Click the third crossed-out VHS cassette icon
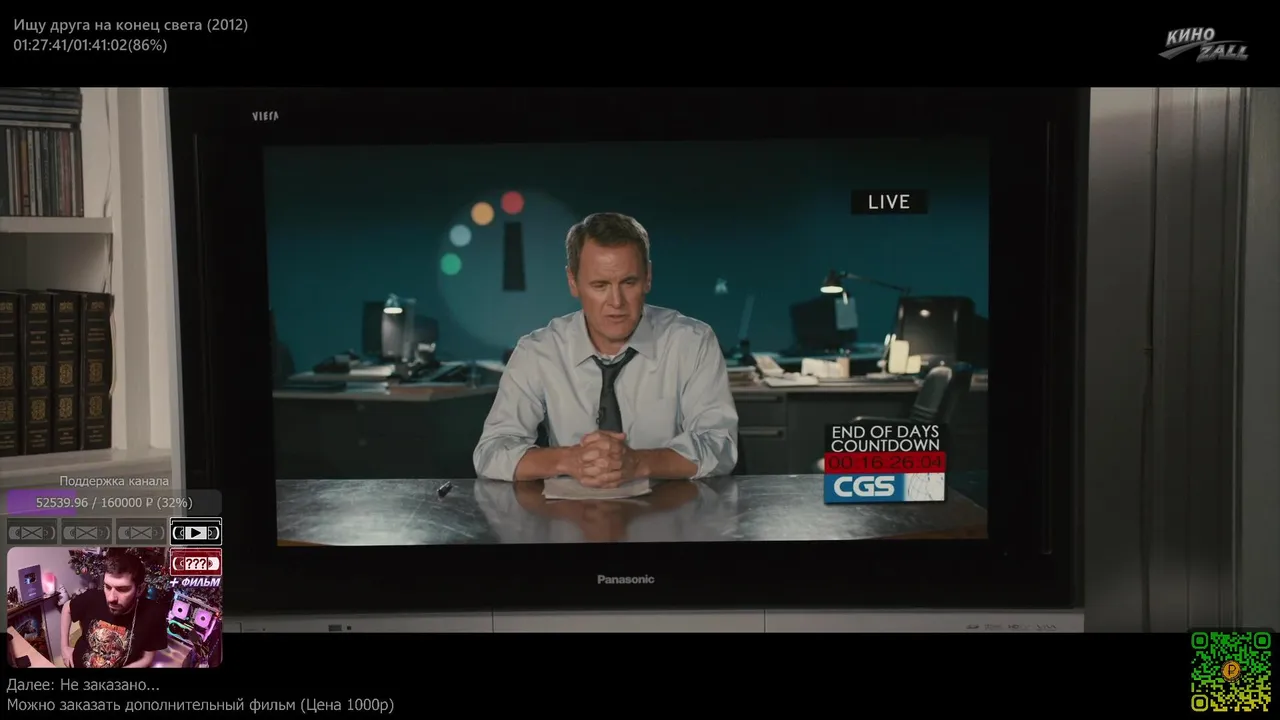Image resolution: width=1280 pixels, height=720 pixels. [x=141, y=533]
